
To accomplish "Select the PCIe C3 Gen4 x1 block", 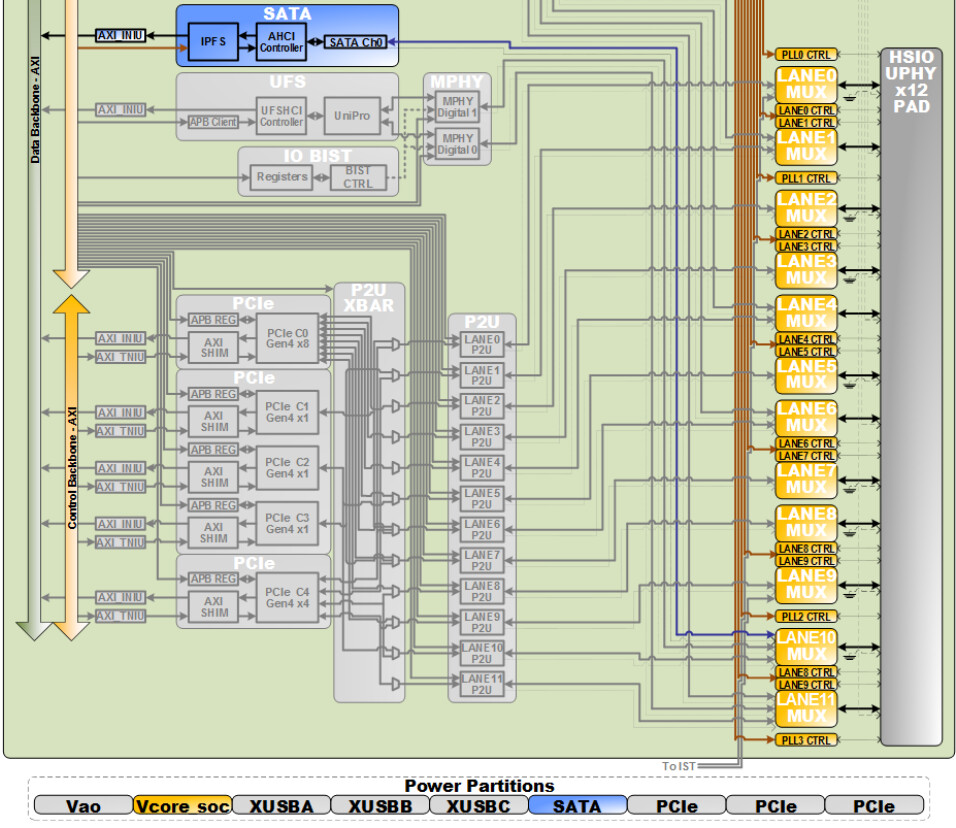I will (287, 523).
